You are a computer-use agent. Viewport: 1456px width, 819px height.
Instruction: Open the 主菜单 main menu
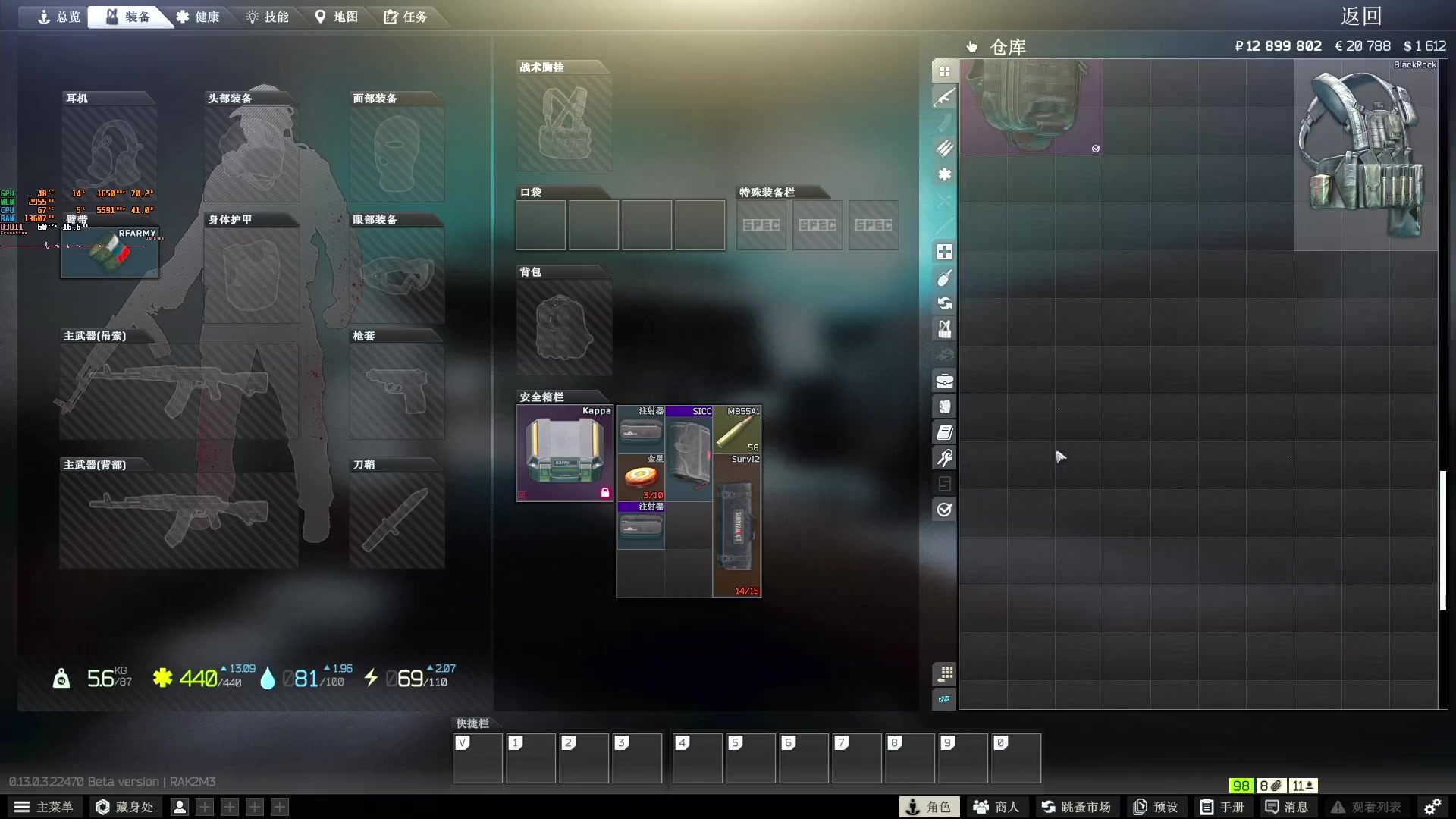click(x=44, y=807)
